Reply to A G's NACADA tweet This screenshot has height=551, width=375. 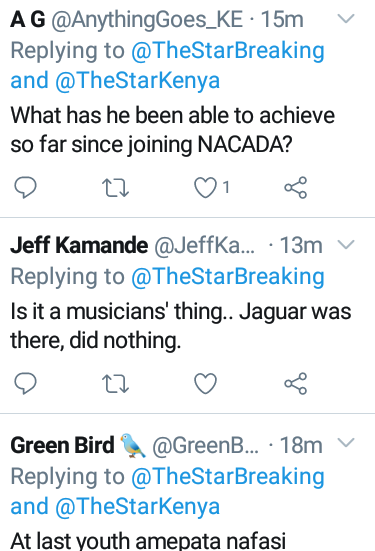(25, 188)
